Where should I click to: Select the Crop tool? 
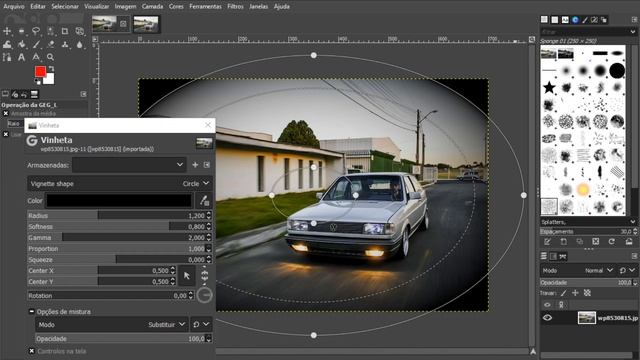65,31
